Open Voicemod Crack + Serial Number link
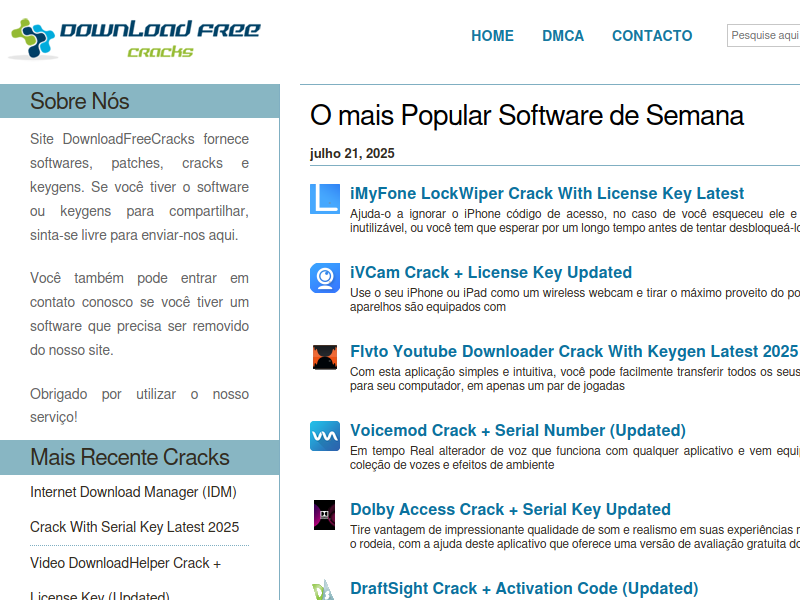This screenshot has width=800, height=600. 518,431
